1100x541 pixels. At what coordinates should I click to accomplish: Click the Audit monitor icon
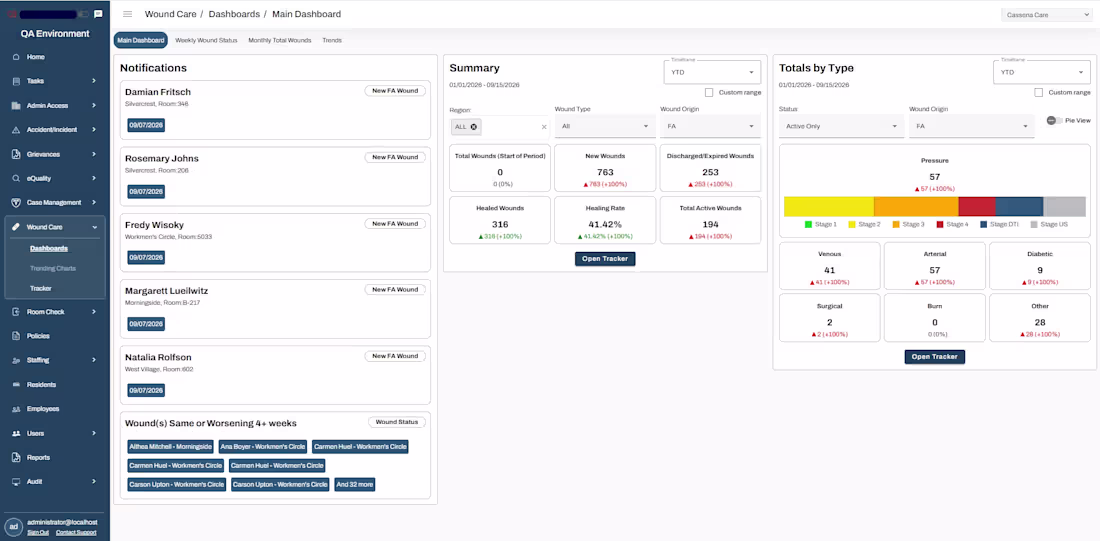[16, 481]
